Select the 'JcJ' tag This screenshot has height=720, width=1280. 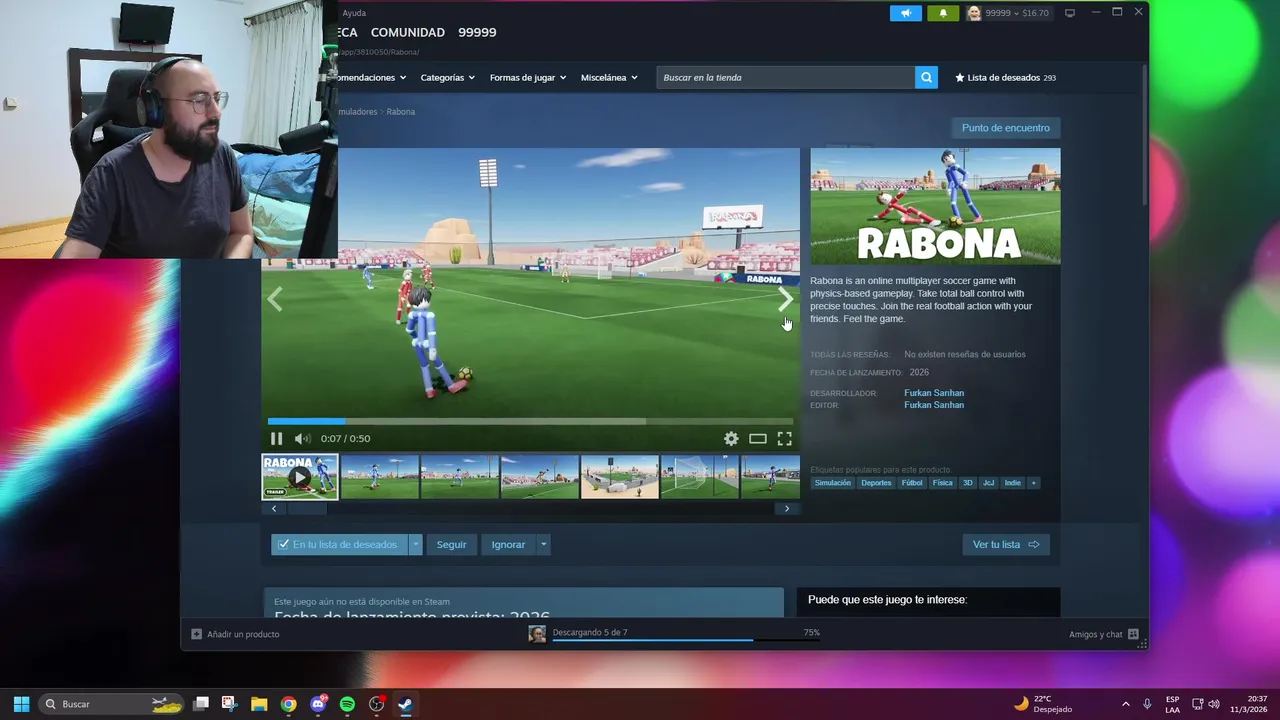point(989,483)
